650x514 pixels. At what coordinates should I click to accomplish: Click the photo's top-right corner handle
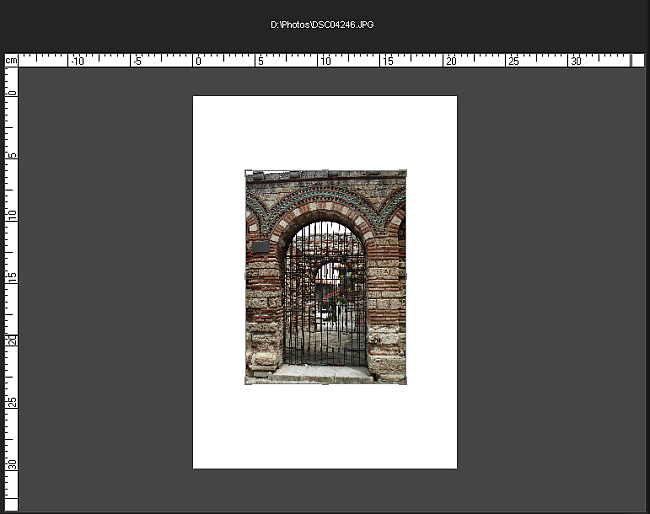pyautogui.click(x=403, y=172)
